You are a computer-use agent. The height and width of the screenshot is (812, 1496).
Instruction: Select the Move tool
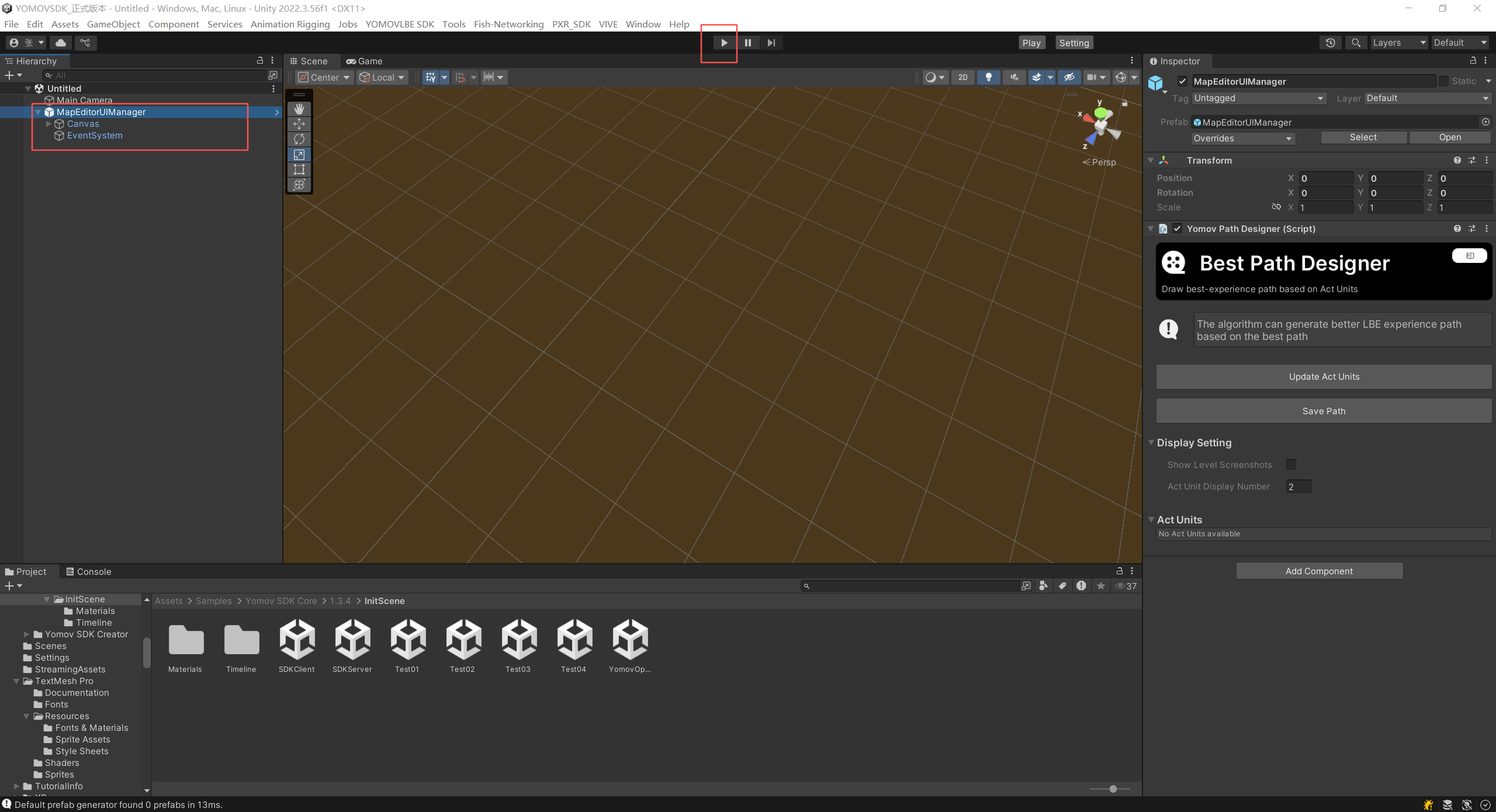tap(299, 124)
